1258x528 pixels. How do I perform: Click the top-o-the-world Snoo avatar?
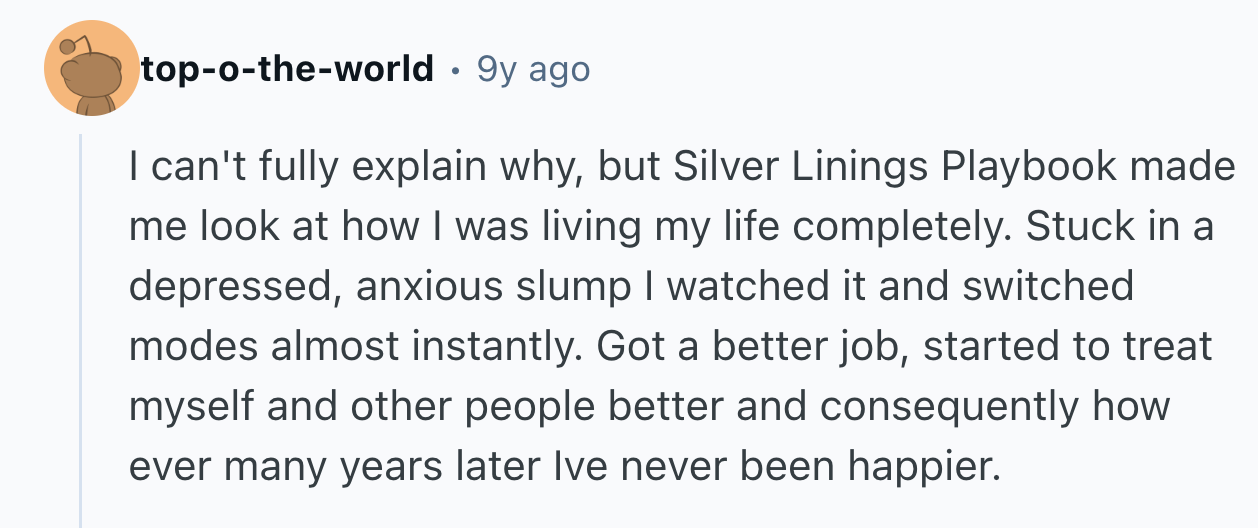[91, 68]
